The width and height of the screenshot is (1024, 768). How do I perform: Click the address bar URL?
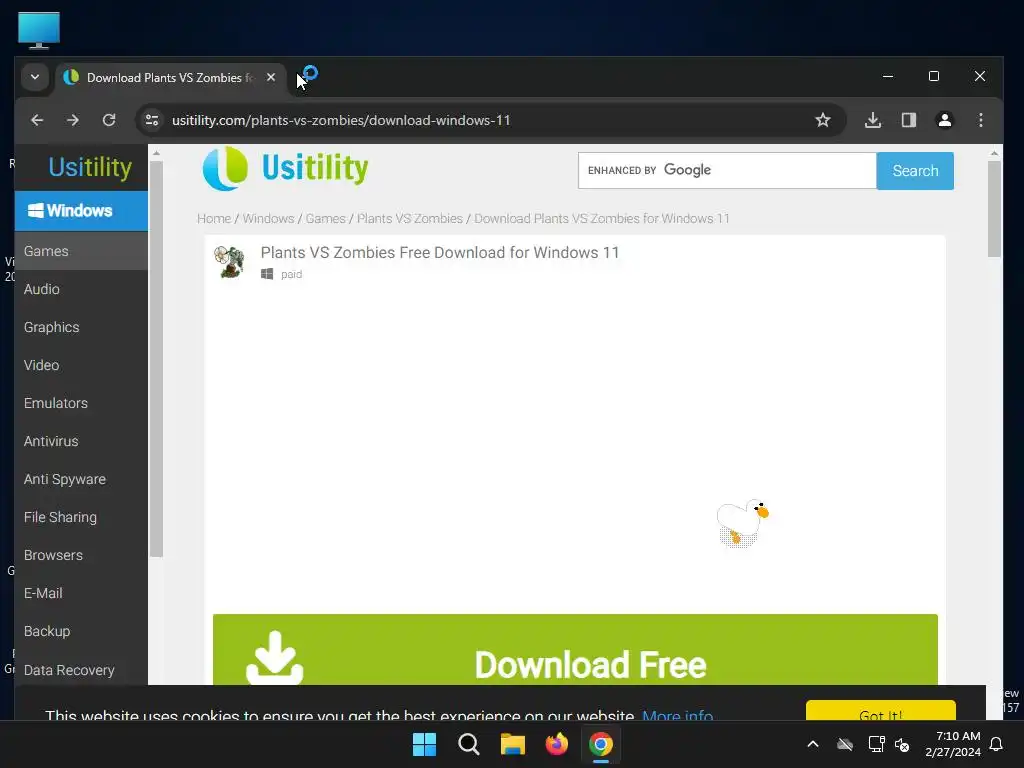(x=341, y=120)
